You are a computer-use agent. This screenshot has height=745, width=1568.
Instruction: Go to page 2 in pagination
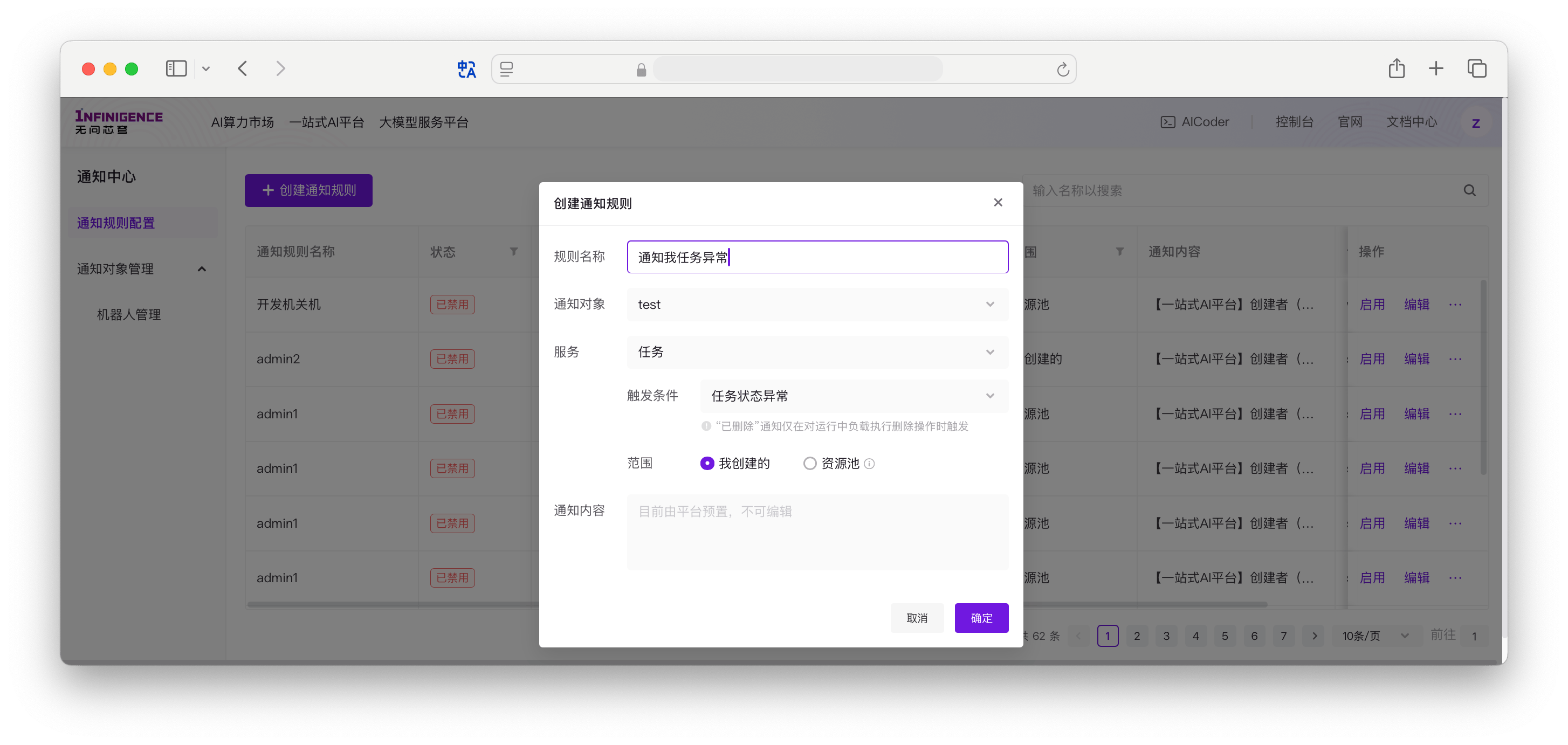(1137, 636)
